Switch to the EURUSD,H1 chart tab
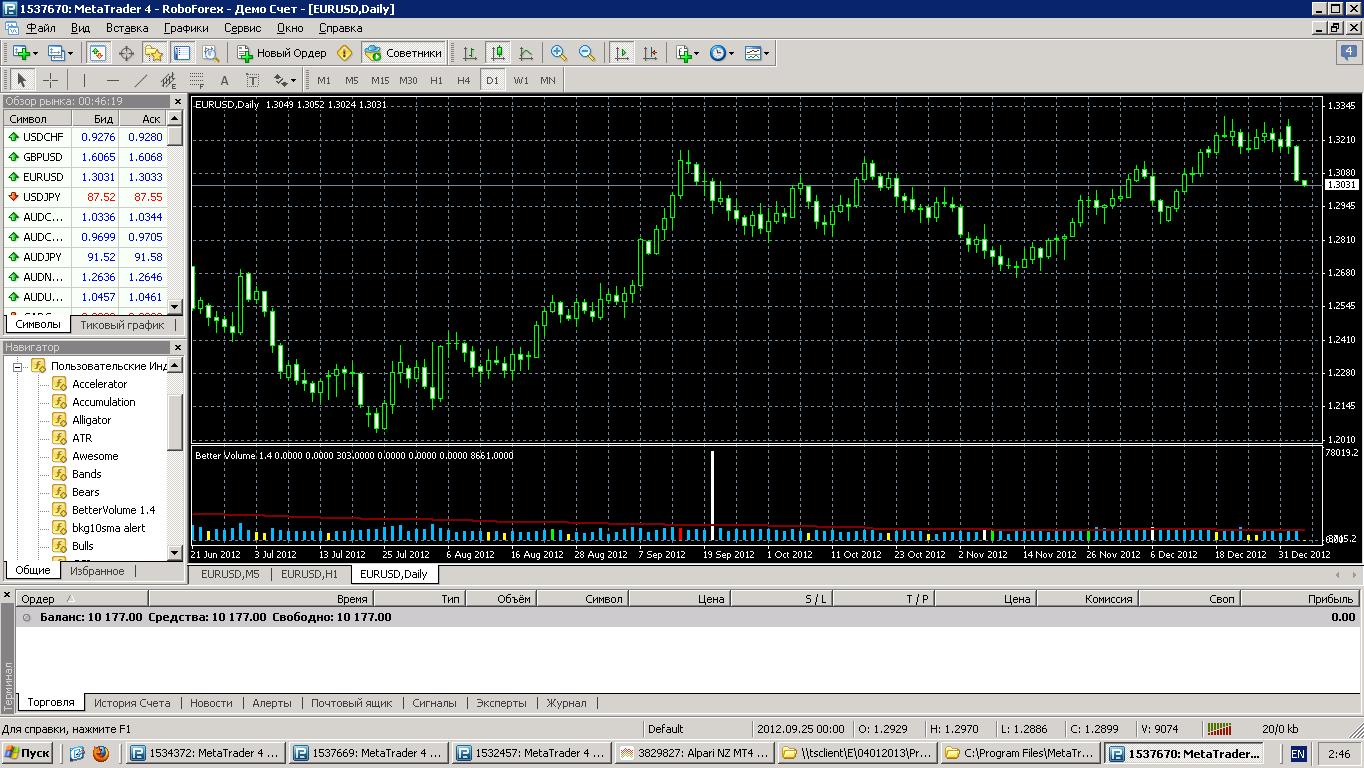The width and height of the screenshot is (1364, 768). tap(309, 574)
